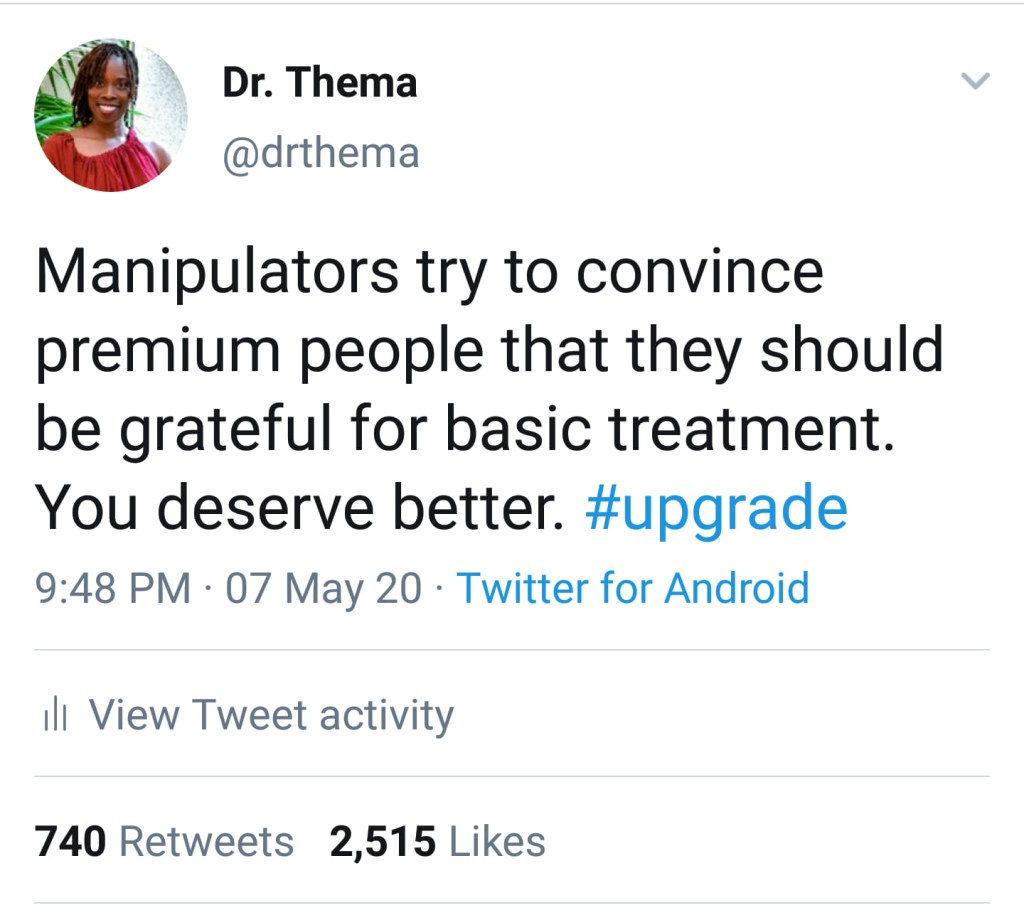The width and height of the screenshot is (1024, 915).
Task: Click the 740 retweet count number
Action: (x=70, y=842)
